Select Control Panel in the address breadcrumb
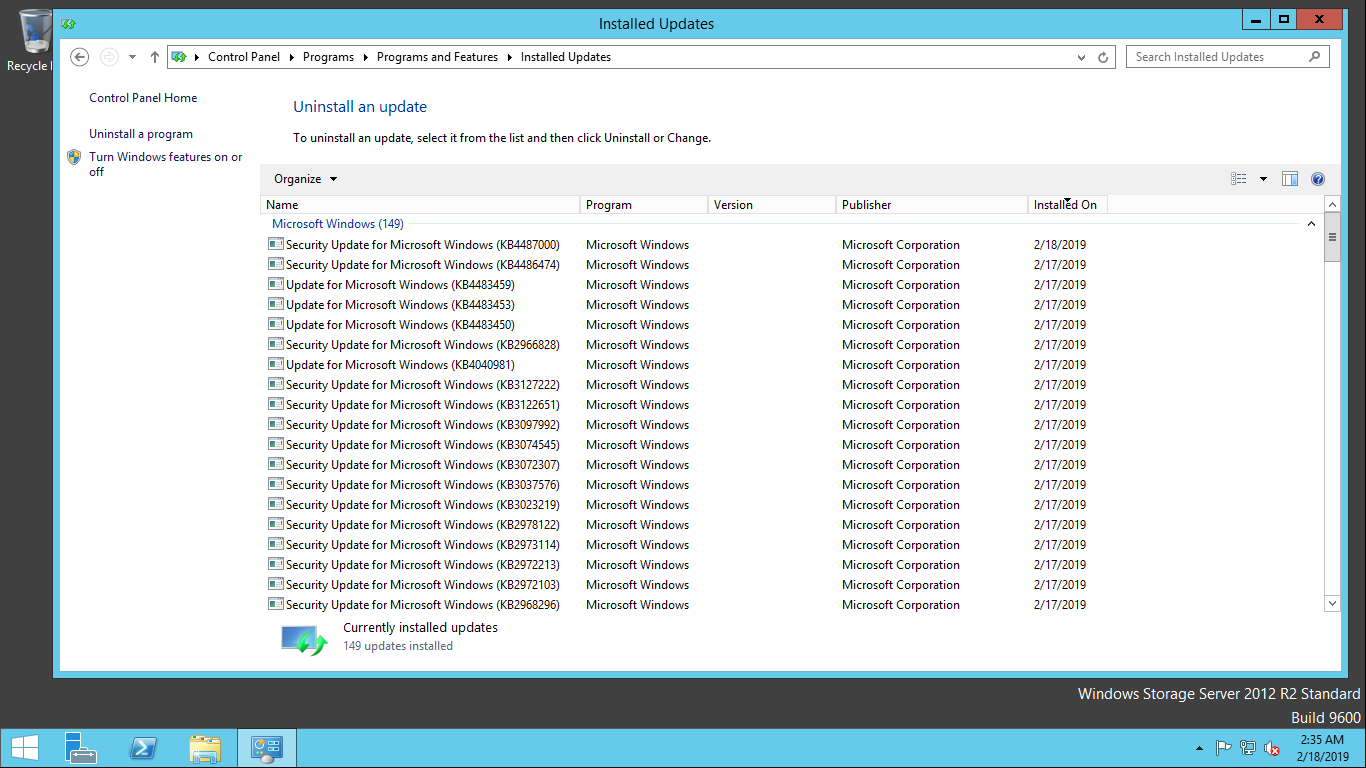This screenshot has height=768, width=1366. coord(244,57)
